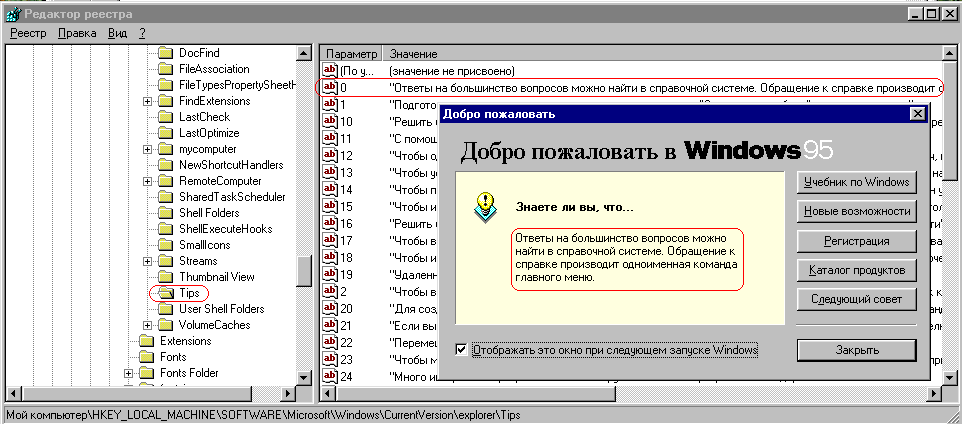The height and width of the screenshot is (424, 962).
Task: Select the Tips key label
Action: click(x=189, y=293)
